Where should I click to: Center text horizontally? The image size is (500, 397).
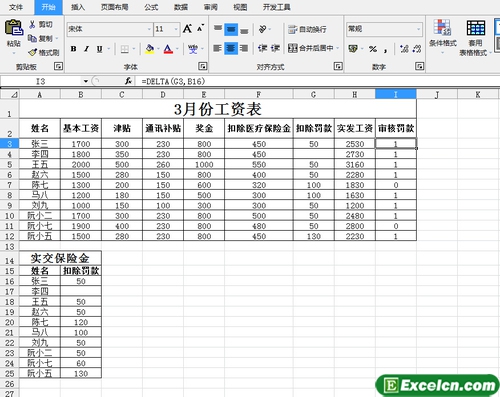[x=231, y=48]
